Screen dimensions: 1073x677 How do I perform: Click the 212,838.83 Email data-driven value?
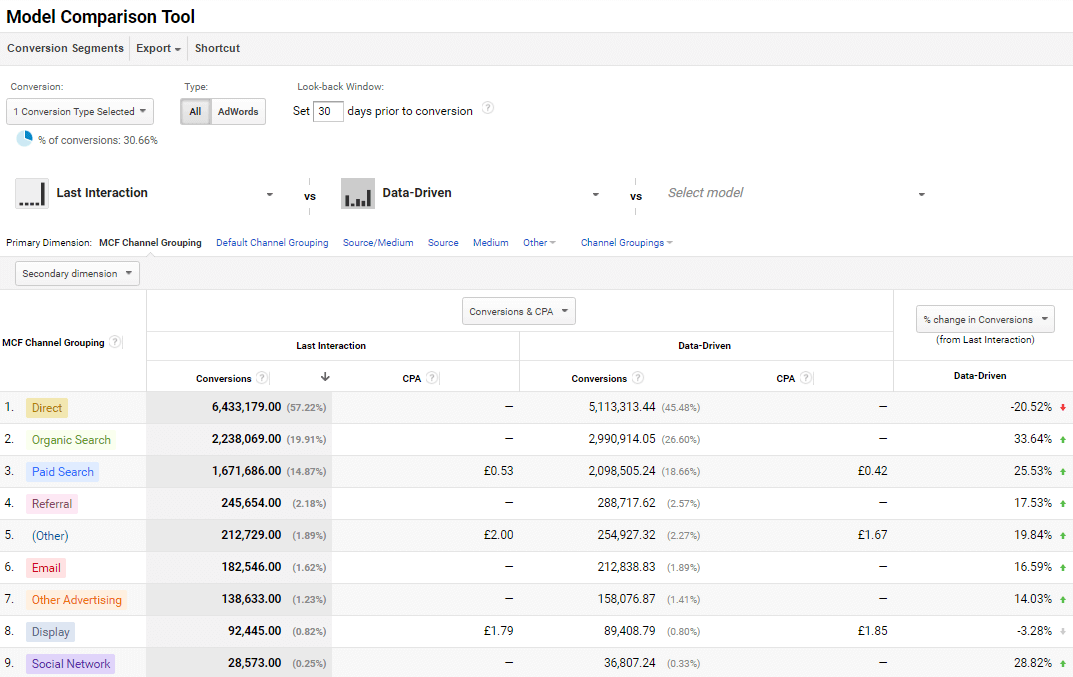point(626,567)
